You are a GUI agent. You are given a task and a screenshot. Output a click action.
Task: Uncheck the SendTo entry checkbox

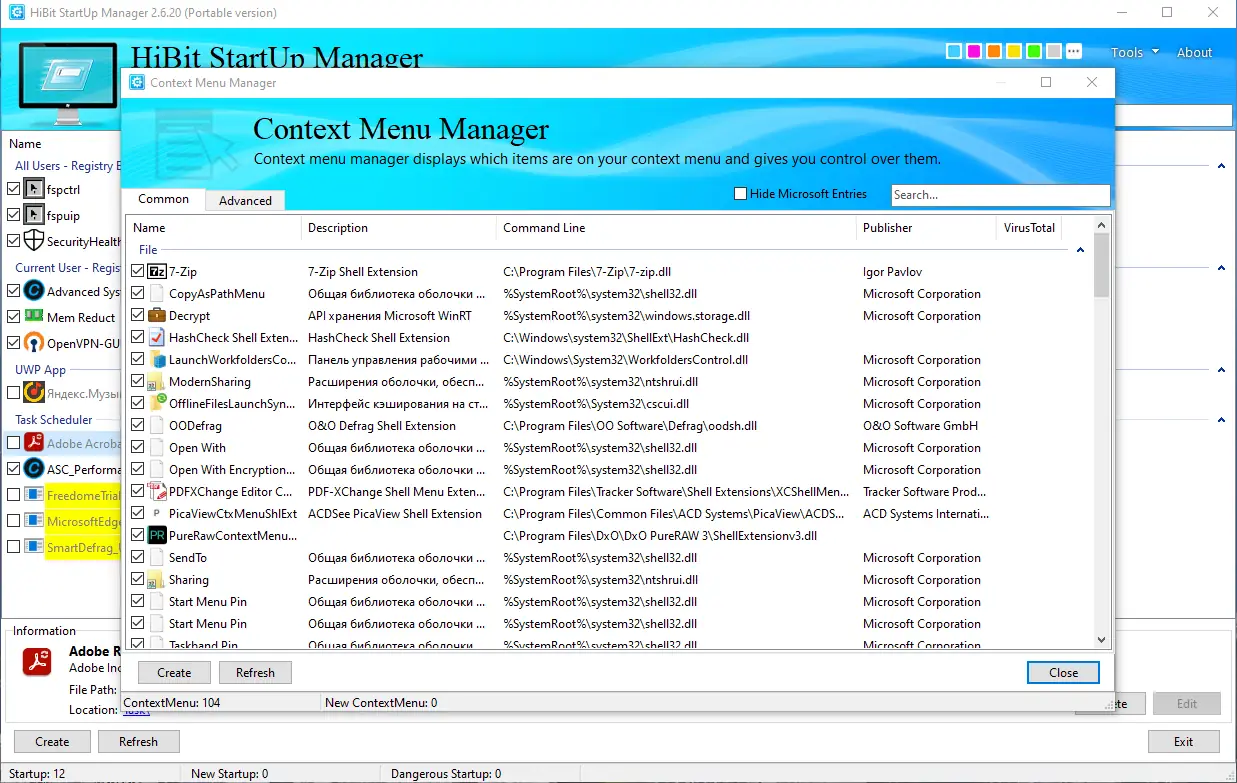pyautogui.click(x=138, y=558)
